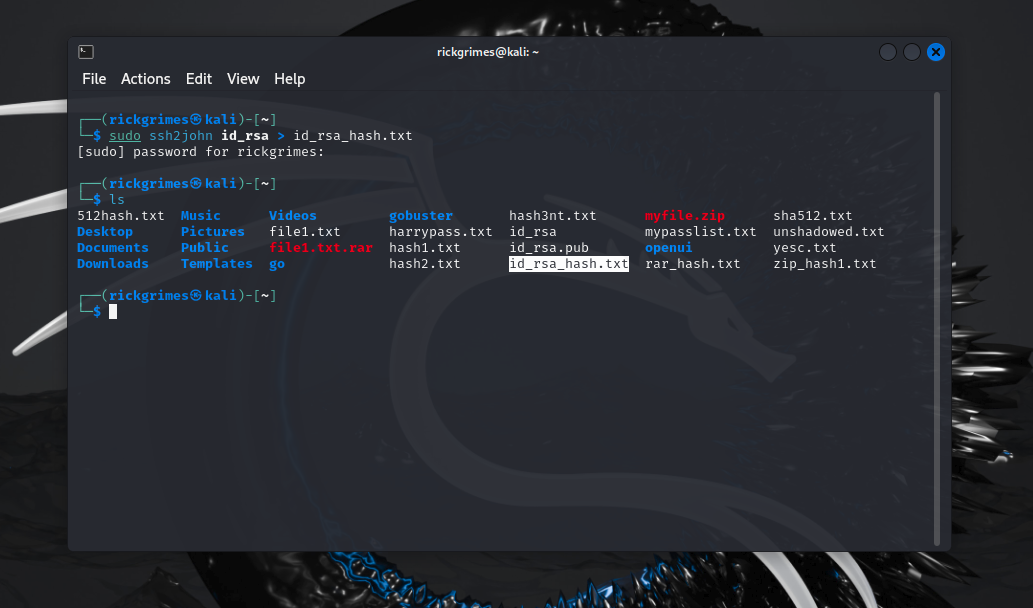Viewport: 1033px width, 608px height.
Task: Select the Downloads folder entry
Action: click(x=113, y=263)
